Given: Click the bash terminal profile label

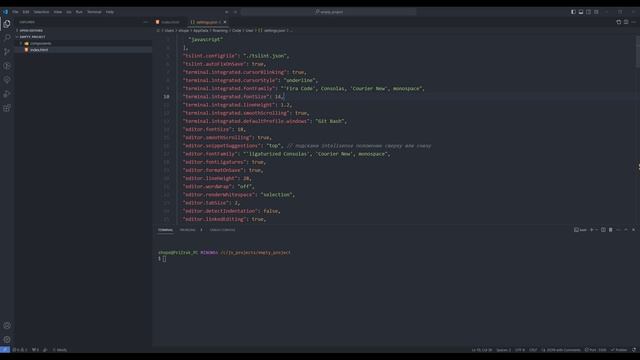Looking at the screenshot, I should (580, 230).
